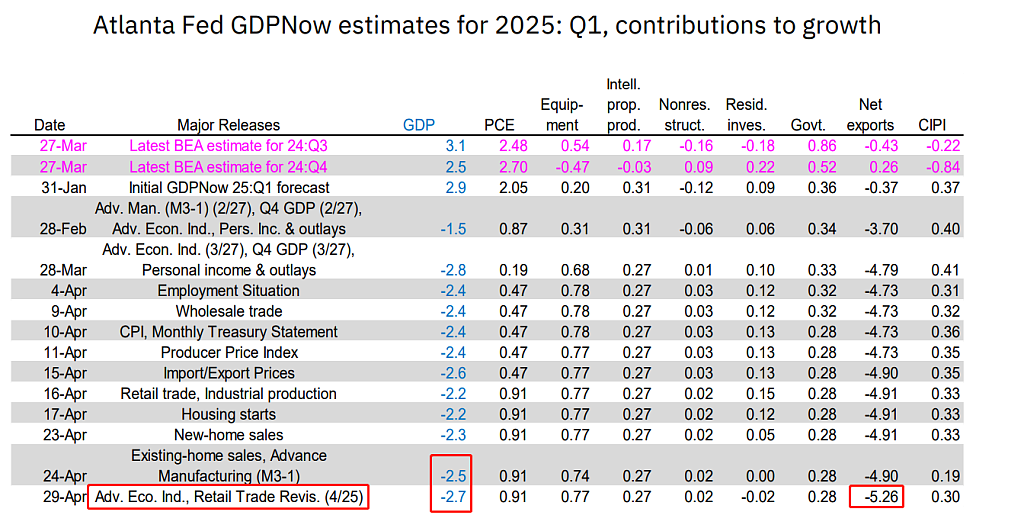Screen dimensions: 1024x525
Task: Click the New-home sales release row
Action: coord(487,435)
